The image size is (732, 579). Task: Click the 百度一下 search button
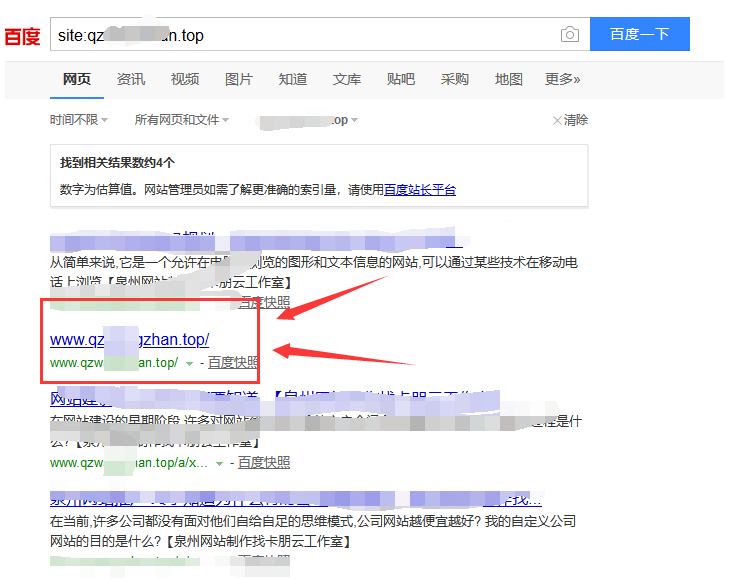(x=640, y=34)
